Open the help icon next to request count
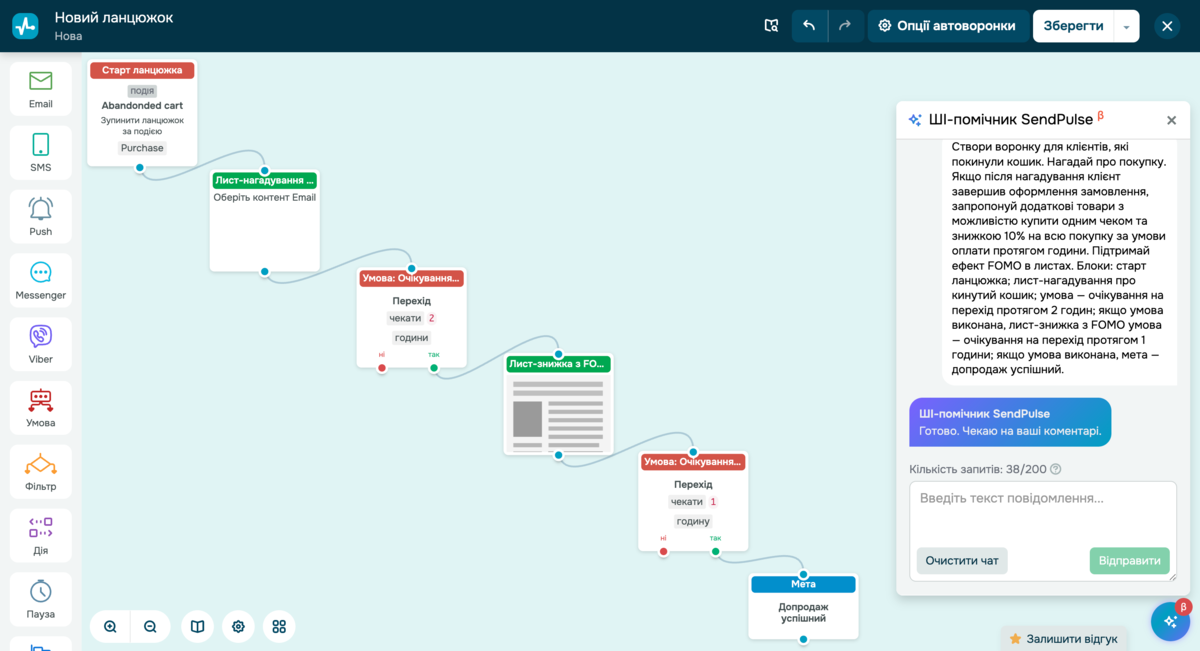The image size is (1200, 651). click(x=1055, y=469)
